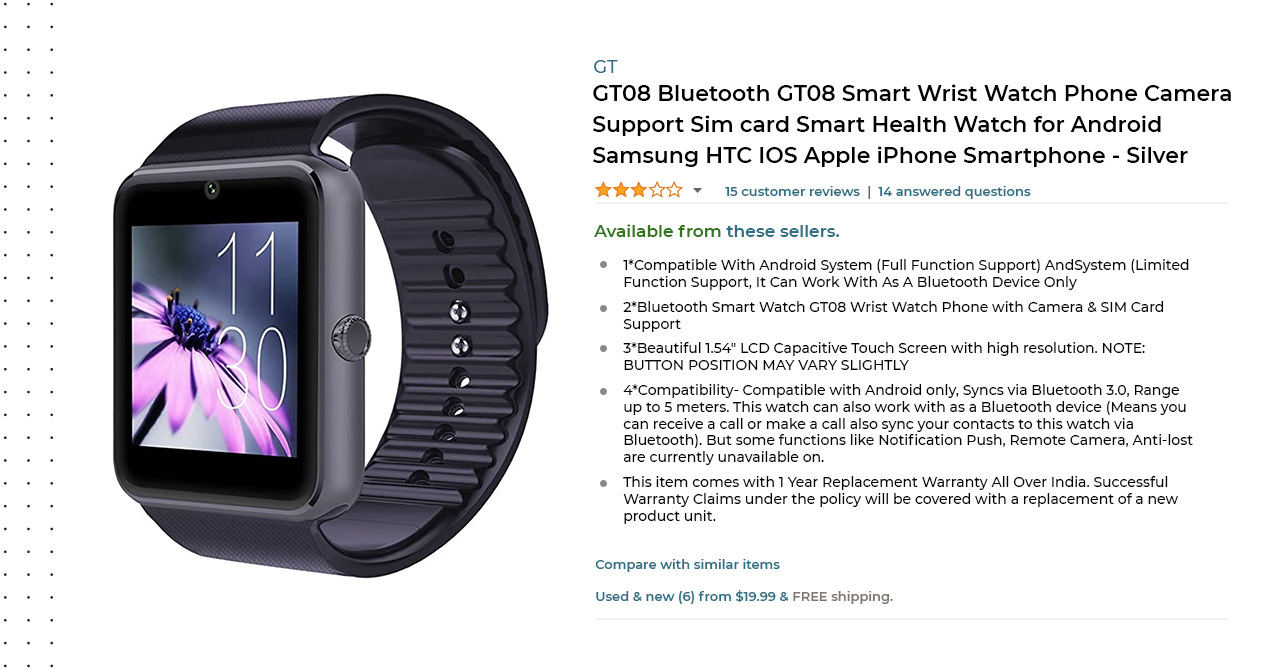
Task: Click the orange star rating icons
Action: 638,190
